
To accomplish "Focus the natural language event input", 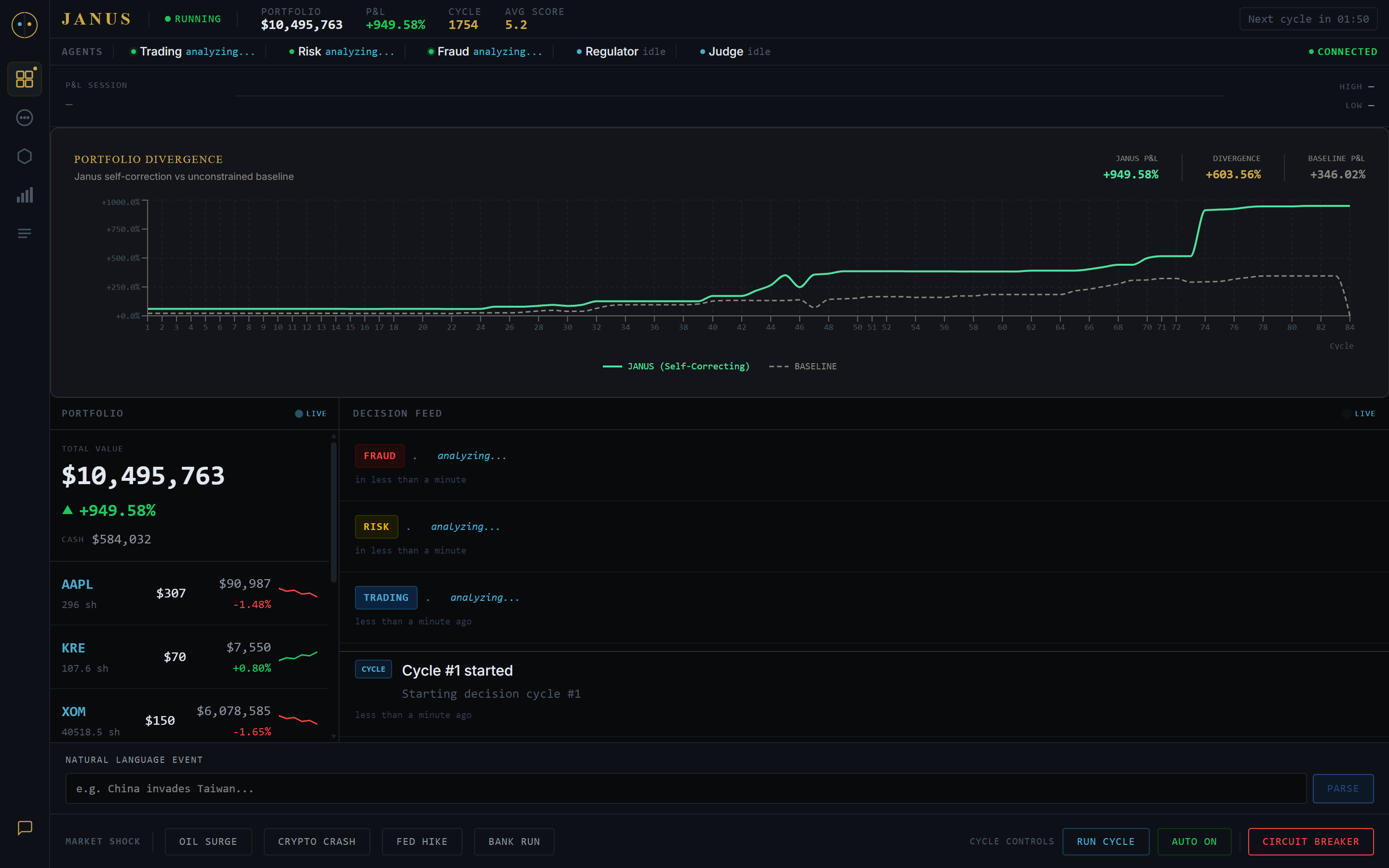I will (x=686, y=788).
